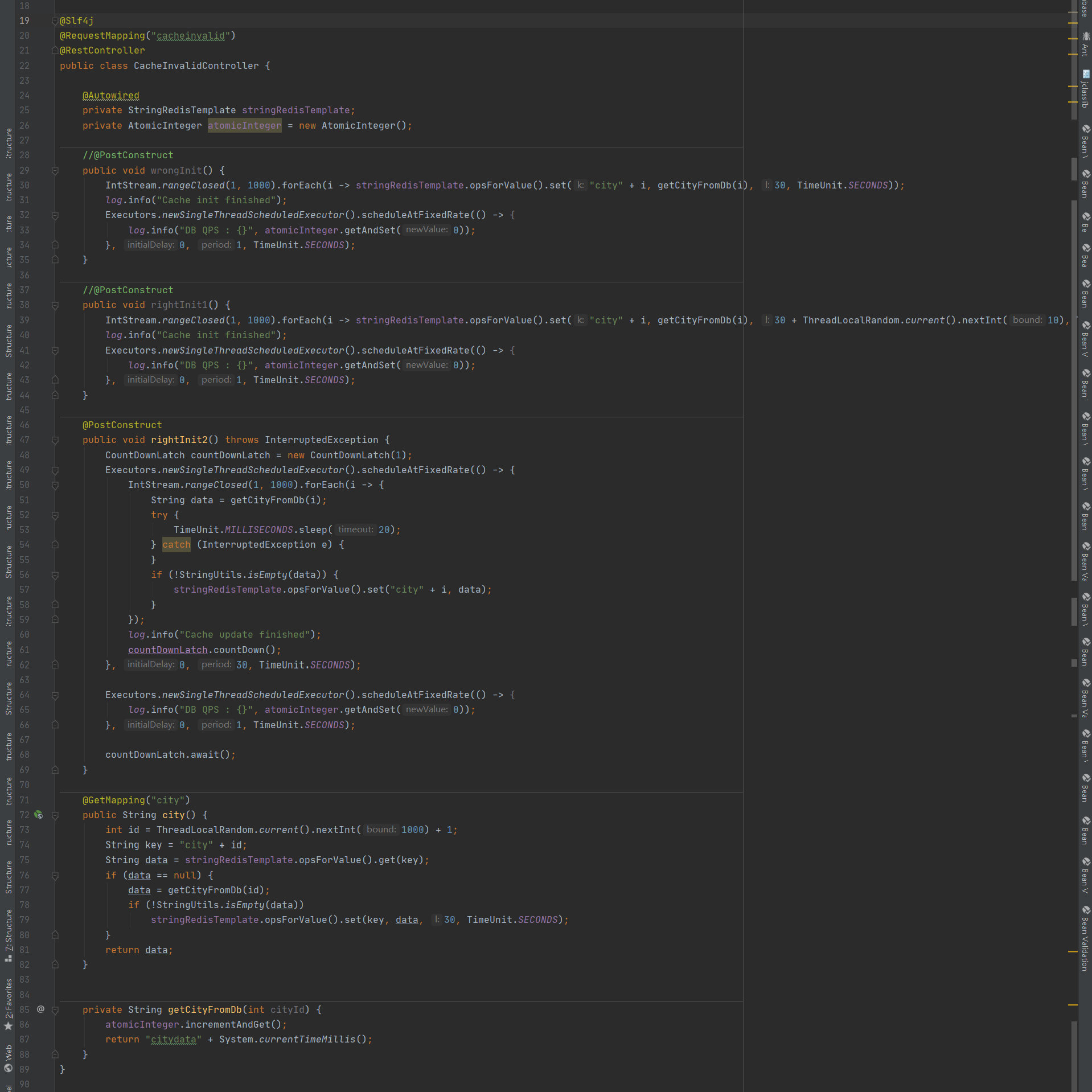Viewport: 1092px width, 1092px height.
Task: Click the wrongInit method name
Action: 176,170
